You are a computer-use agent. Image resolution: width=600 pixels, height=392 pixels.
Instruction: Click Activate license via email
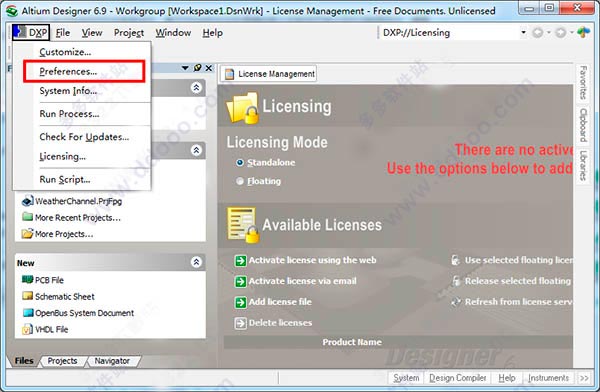[x=295, y=281]
